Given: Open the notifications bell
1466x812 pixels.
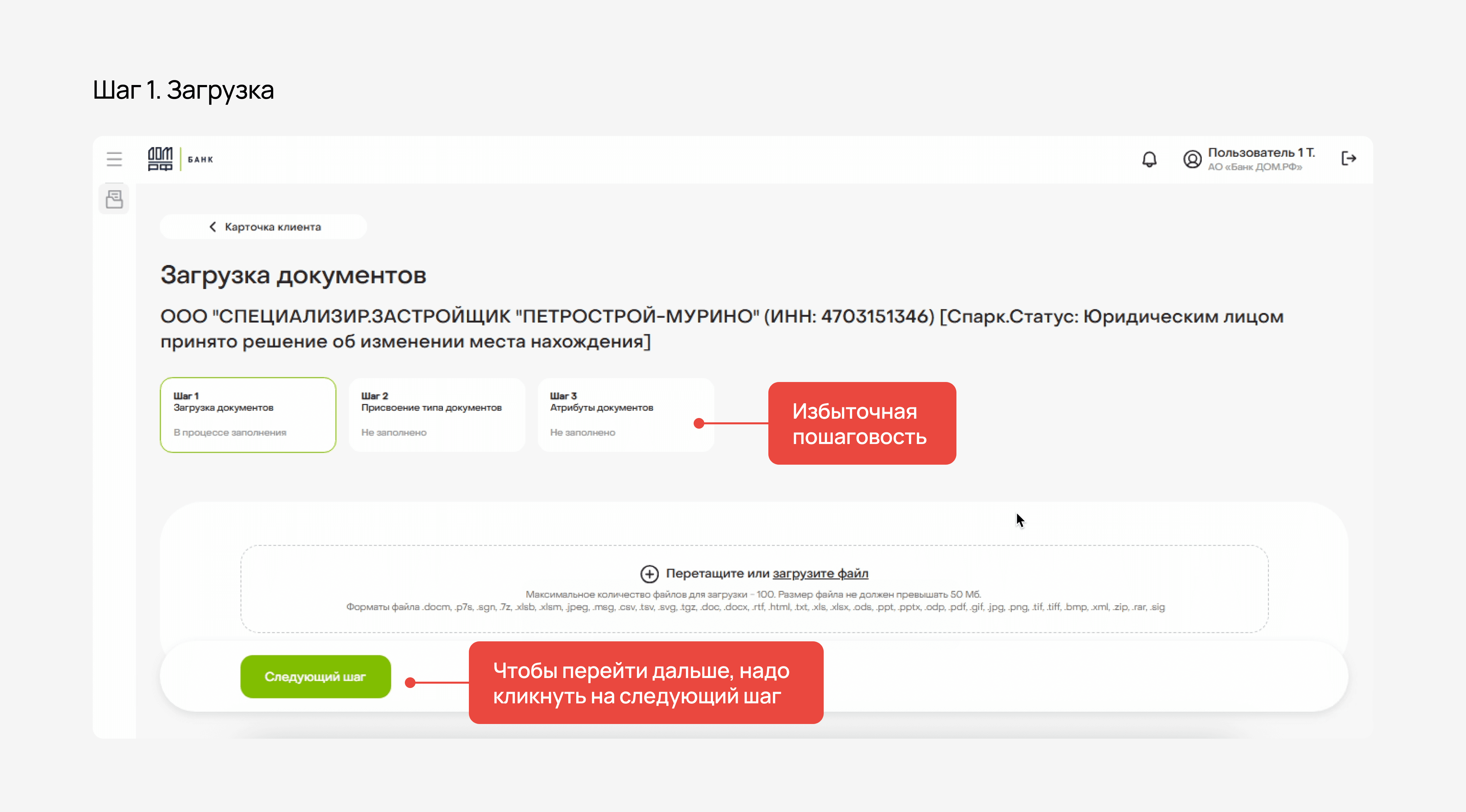Looking at the screenshot, I should coord(1149,159).
